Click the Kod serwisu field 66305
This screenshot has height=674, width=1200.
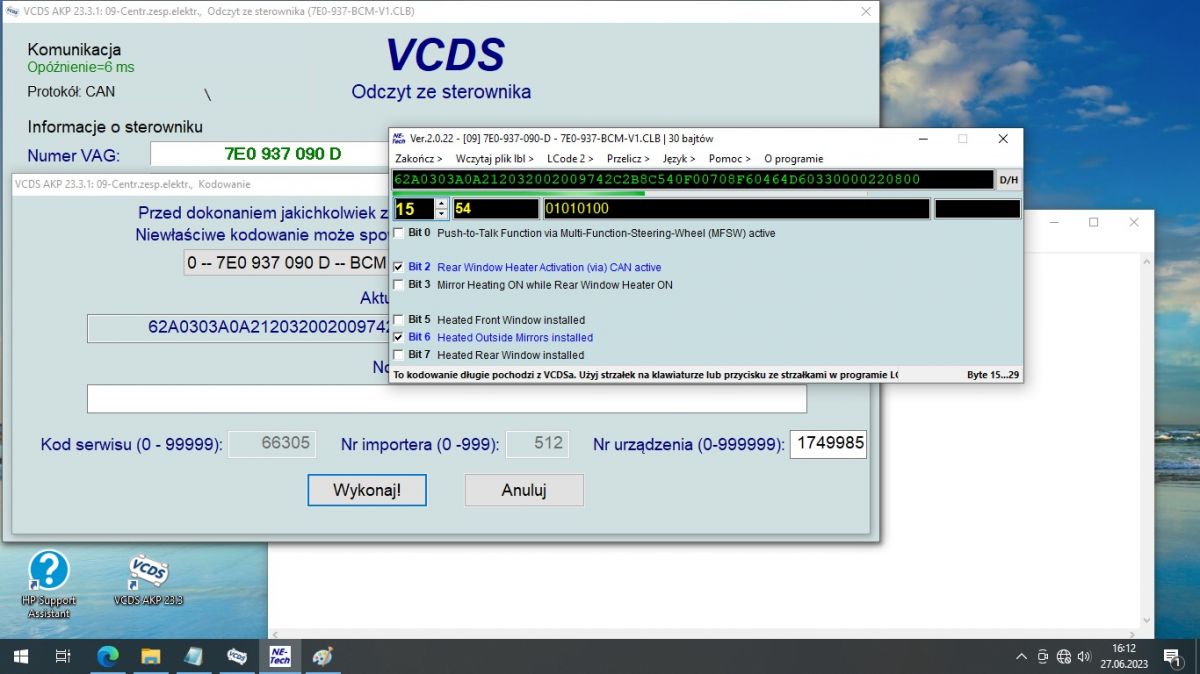[x=272, y=444]
